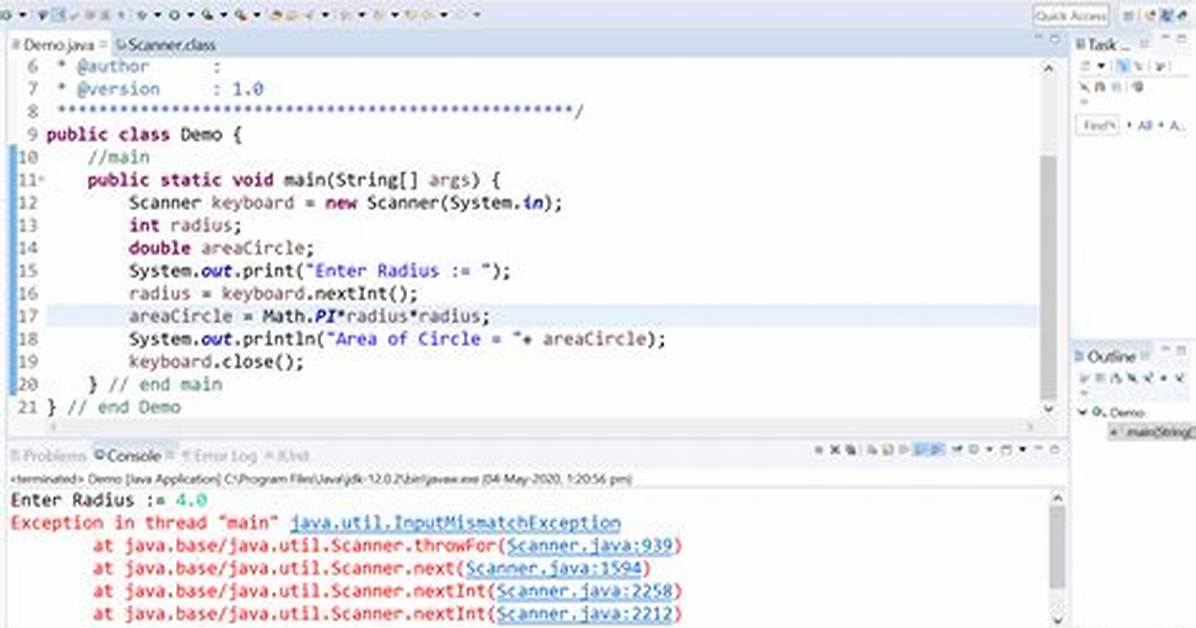Screen dimensions: 1196x628
Task: Toggle Scroll Lock in the Console toolbar
Action: pos(886,449)
